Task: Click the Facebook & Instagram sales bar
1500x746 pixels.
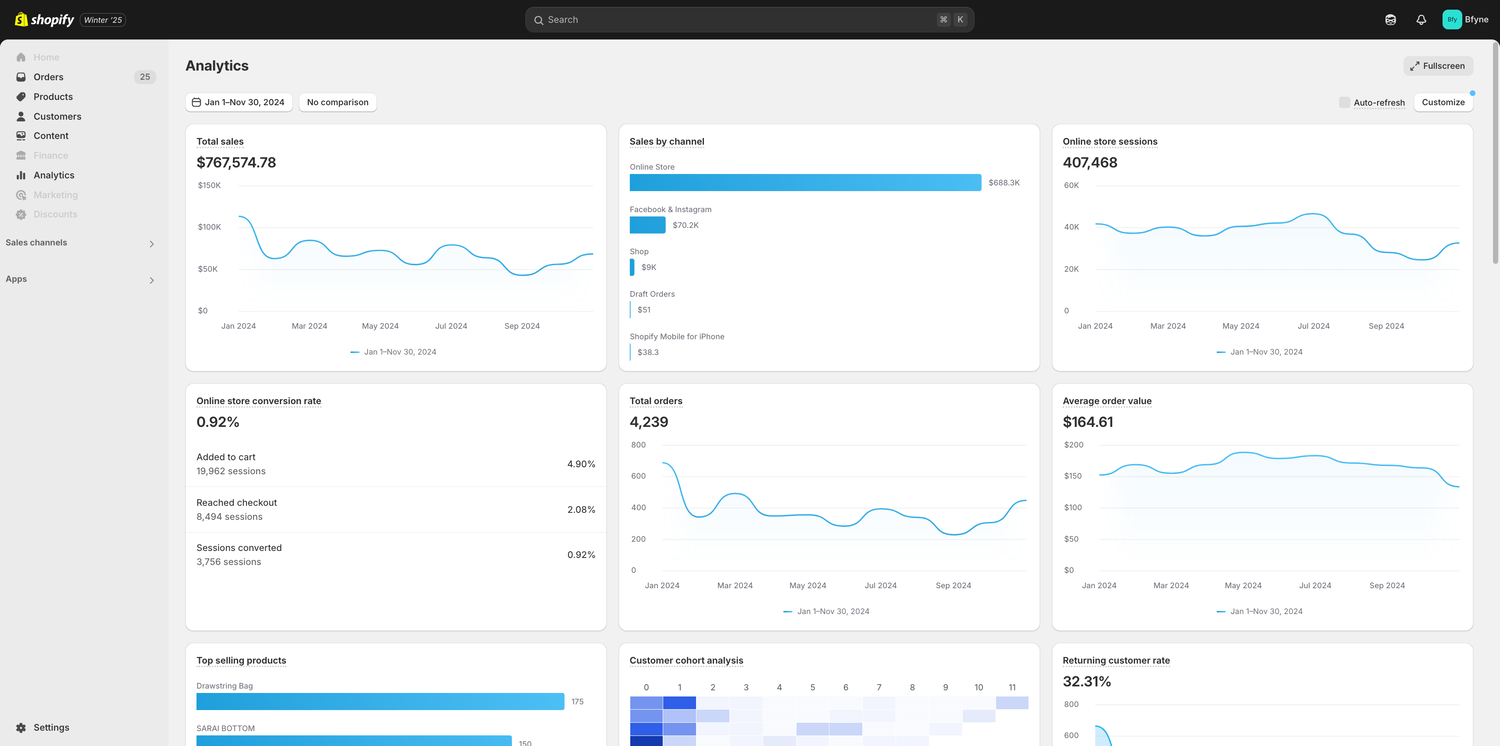Action: click(x=648, y=225)
